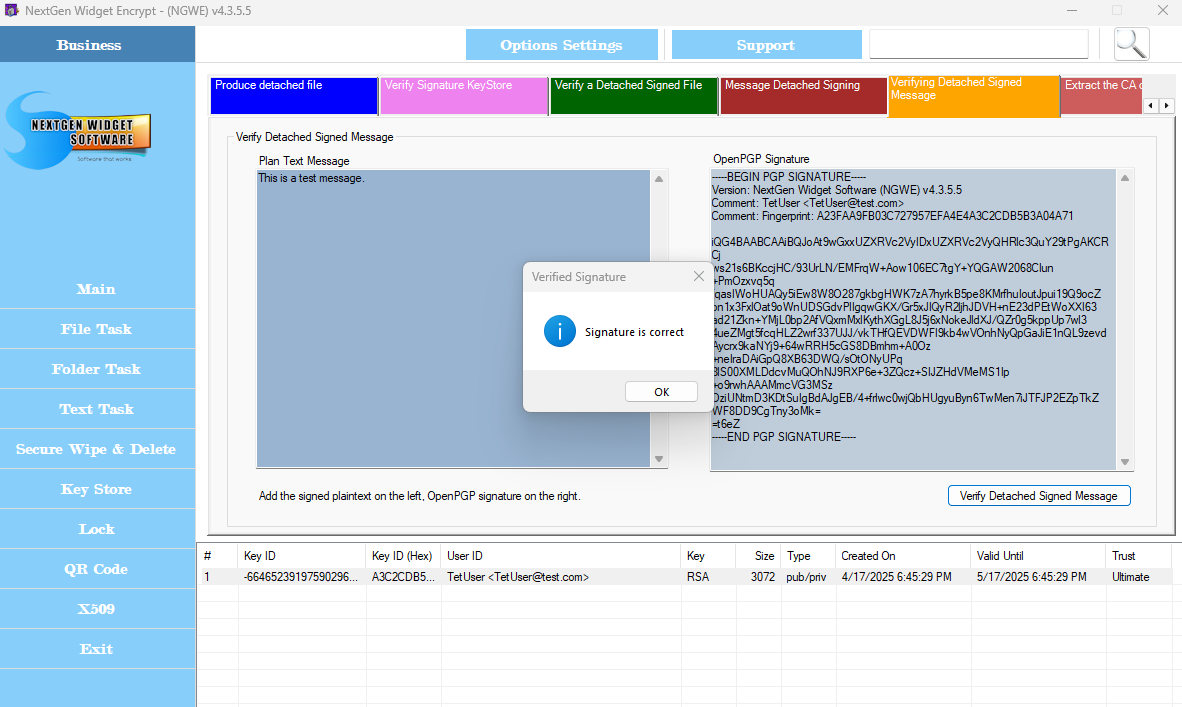This screenshot has width=1182, height=707.
Task: Click OpenPGP Signature scrollbar down arrow
Action: pos(1125,462)
